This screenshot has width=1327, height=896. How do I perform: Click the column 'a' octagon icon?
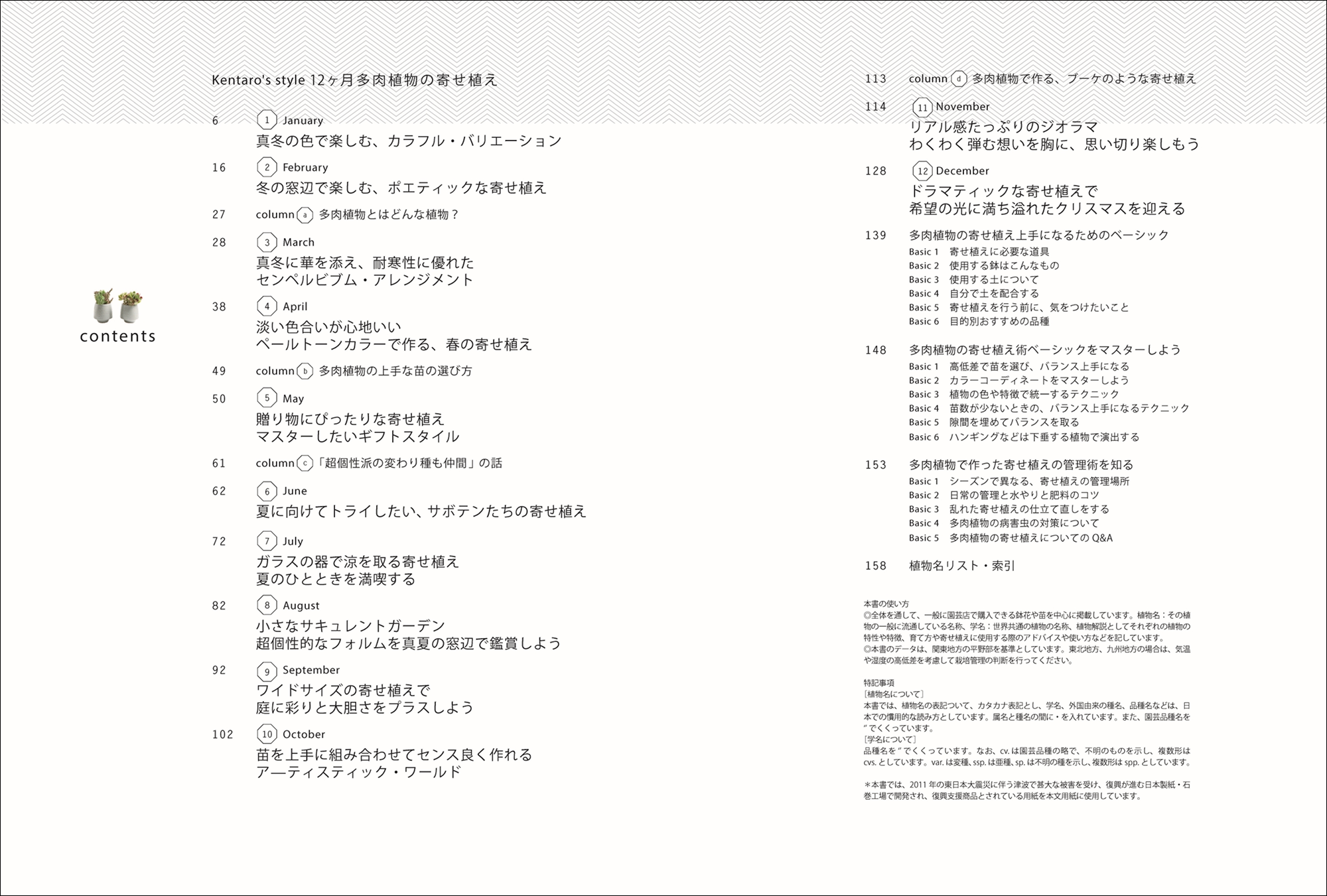tap(305, 215)
